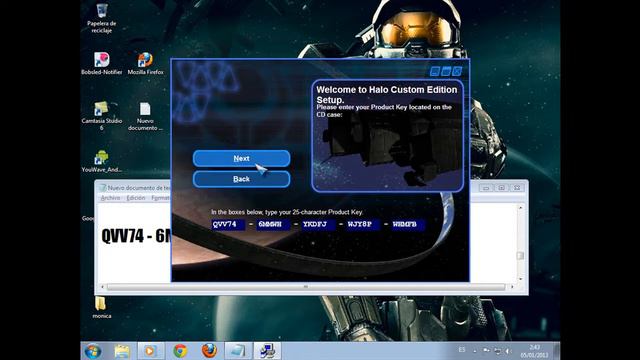Open Camtasia Studio 6 desktop icon

click(x=102, y=116)
